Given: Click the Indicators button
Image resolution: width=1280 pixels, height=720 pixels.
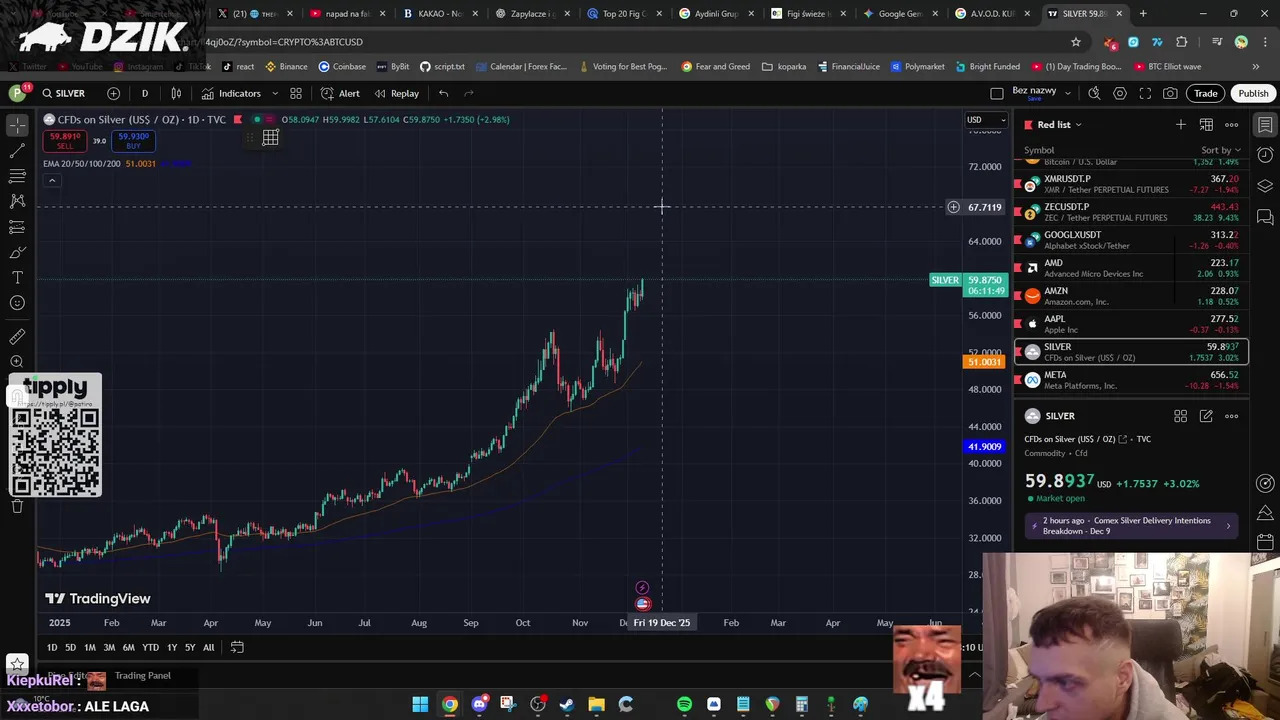Looking at the screenshot, I should pyautogui.click(x=231, y=93).
